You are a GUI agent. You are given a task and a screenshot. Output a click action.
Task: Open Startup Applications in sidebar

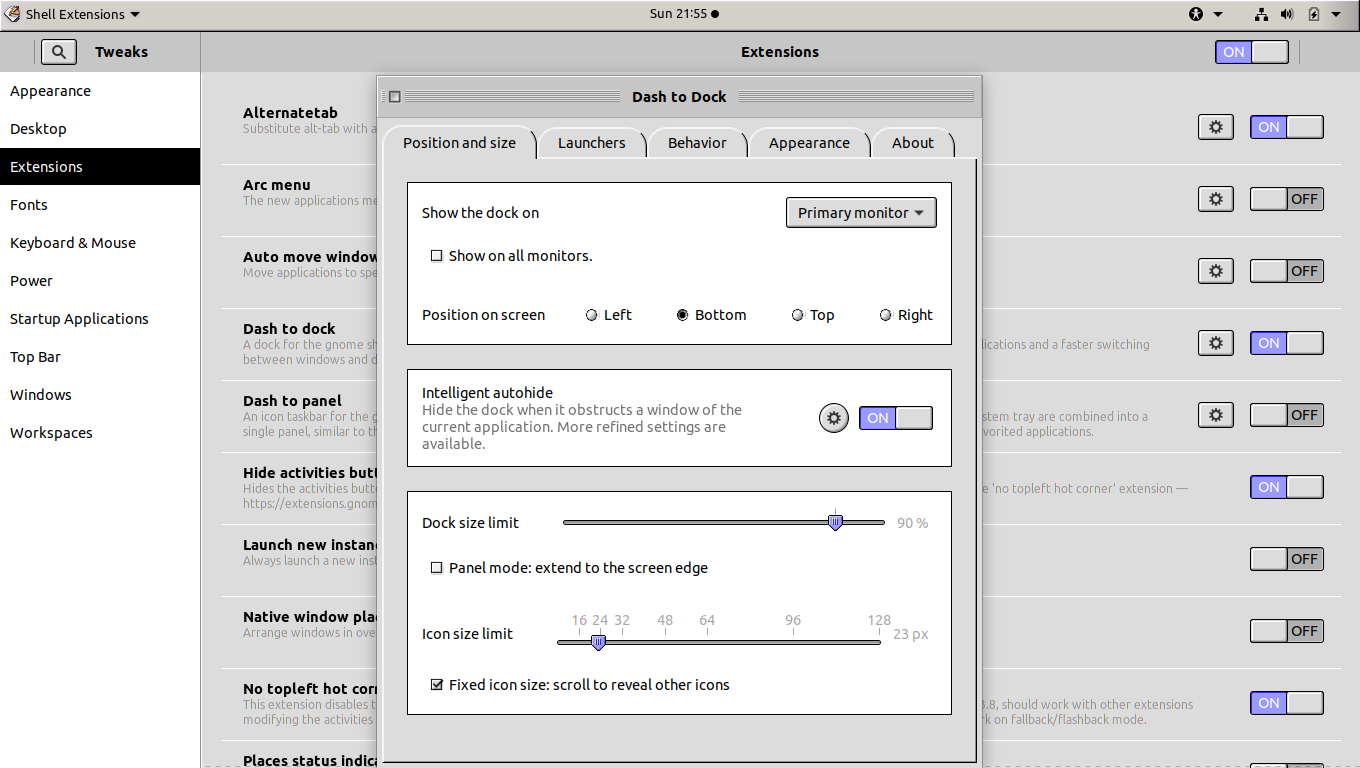click(x=100, y=319)
